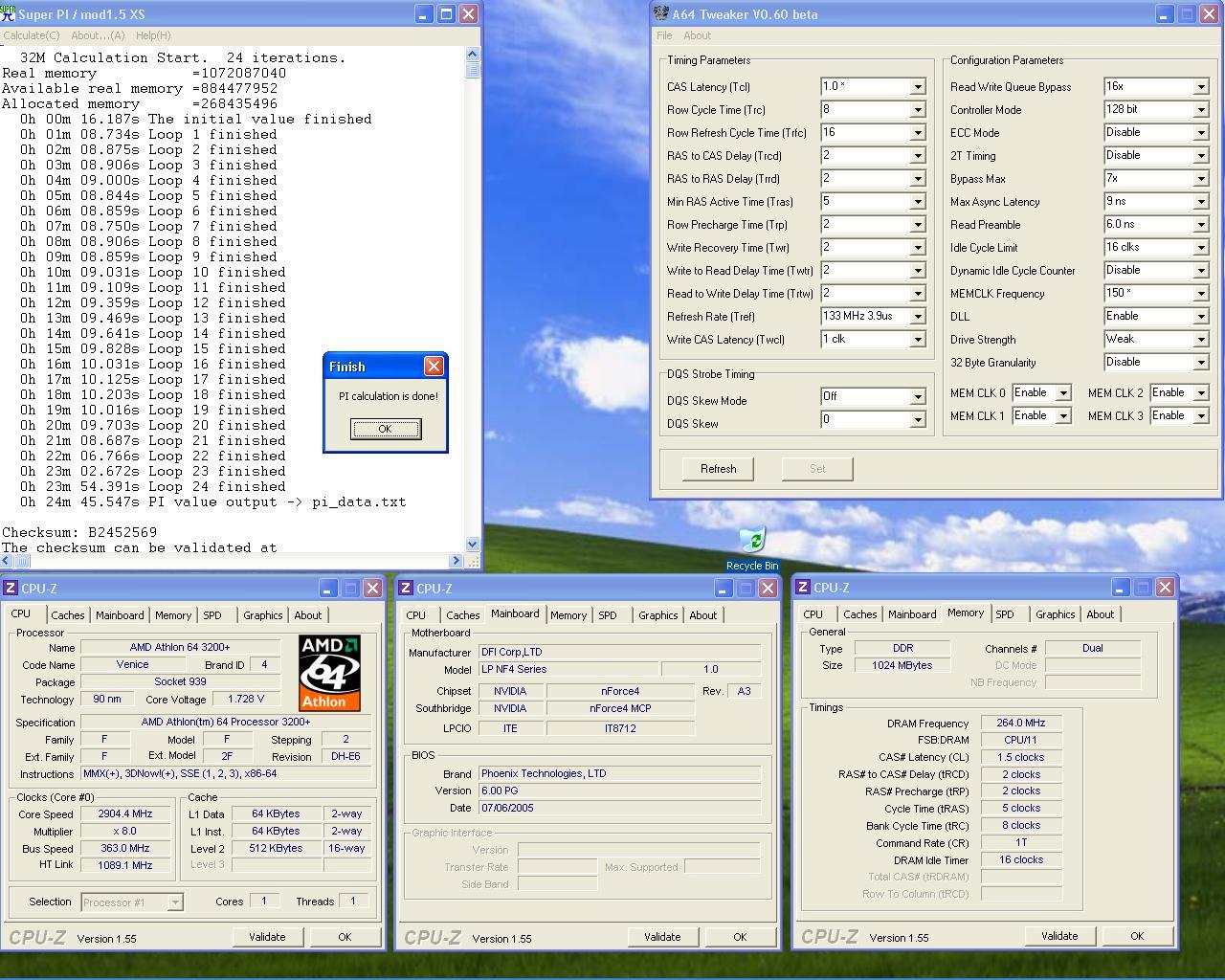
Task: Click the Z icon of the CPU-Z Memory window
Action: (x=803, y=587)
